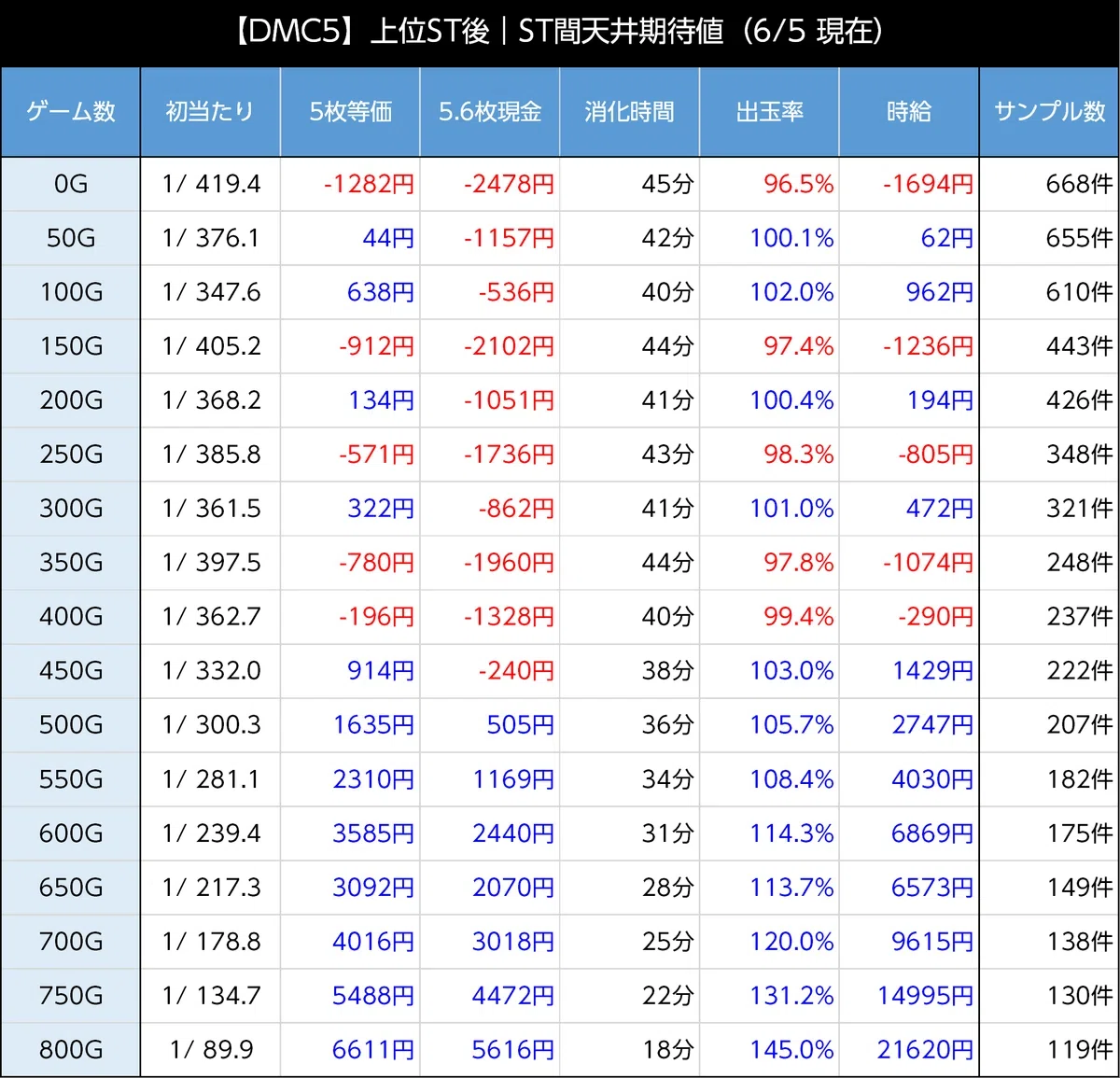
Task: Select the 200G row label
Action: (71, 400)
